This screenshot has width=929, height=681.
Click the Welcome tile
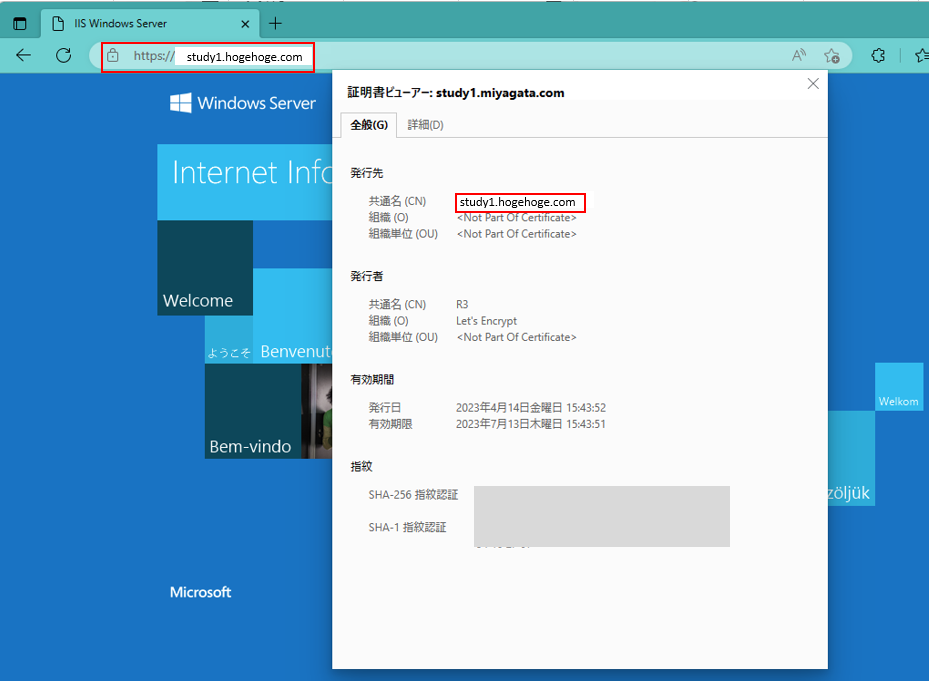tap(205, 268)
